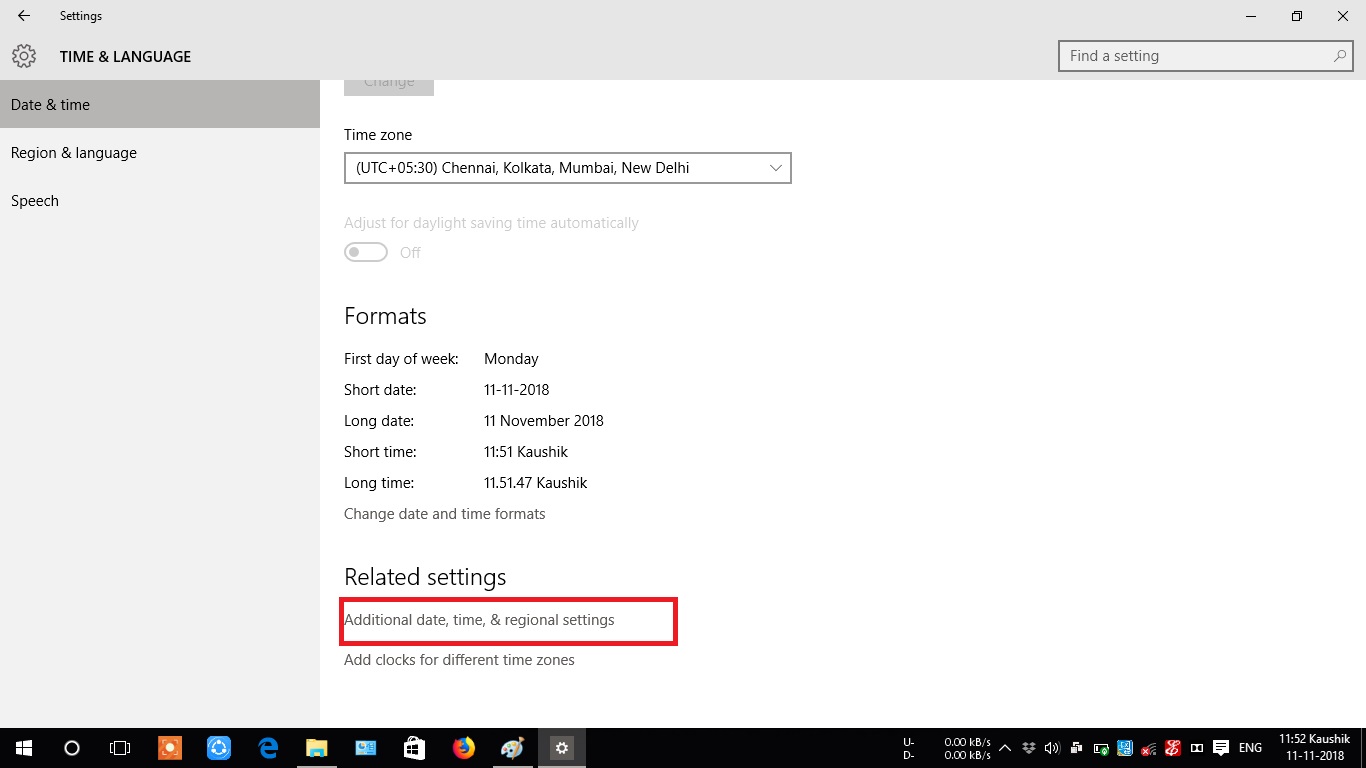Image resolution: width=1366 pixels, height=768 pixels.
Task: Select Region & language in sidebar
Action: click(x=160, y=152)
